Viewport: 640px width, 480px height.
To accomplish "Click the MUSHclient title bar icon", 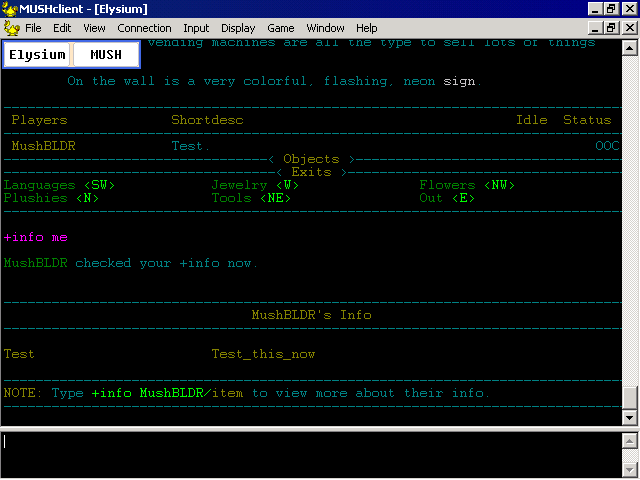I will [9, 9].
